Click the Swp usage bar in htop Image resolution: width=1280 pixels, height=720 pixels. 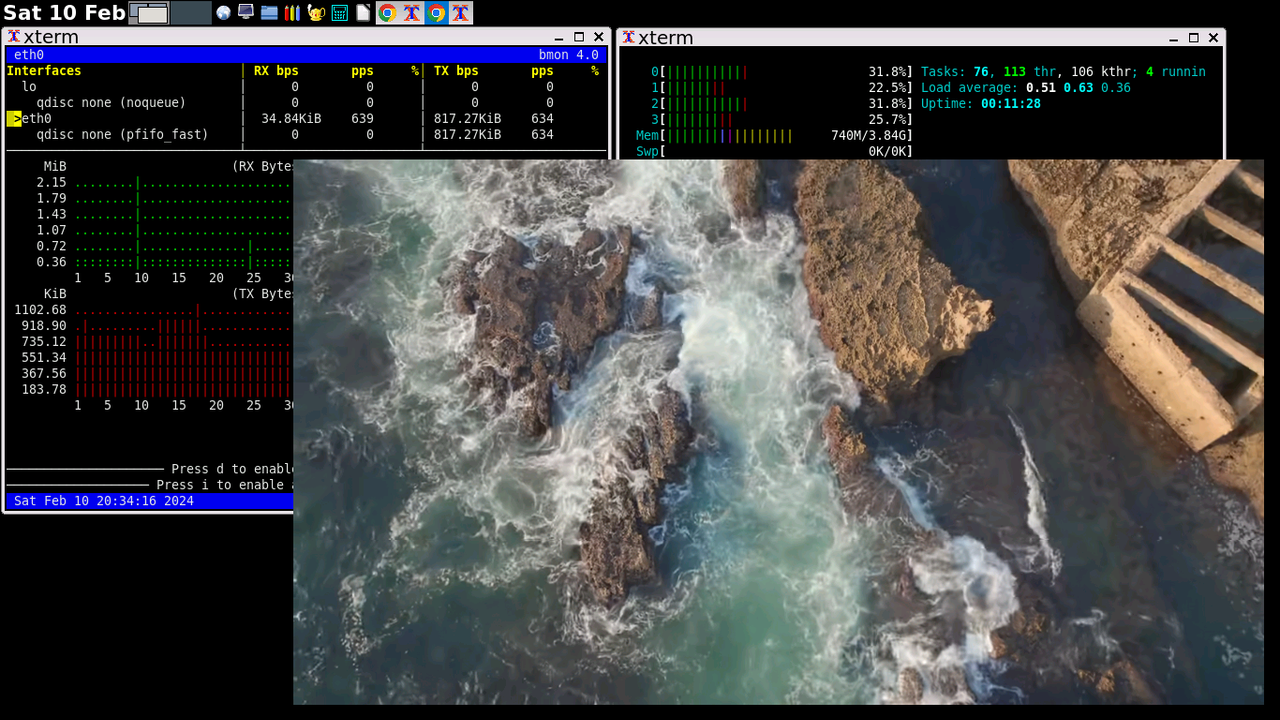pos(774,152)
